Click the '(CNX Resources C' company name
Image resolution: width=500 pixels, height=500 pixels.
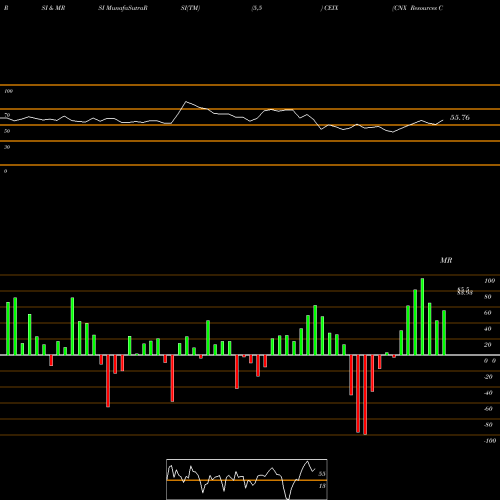tap(418, 8)
